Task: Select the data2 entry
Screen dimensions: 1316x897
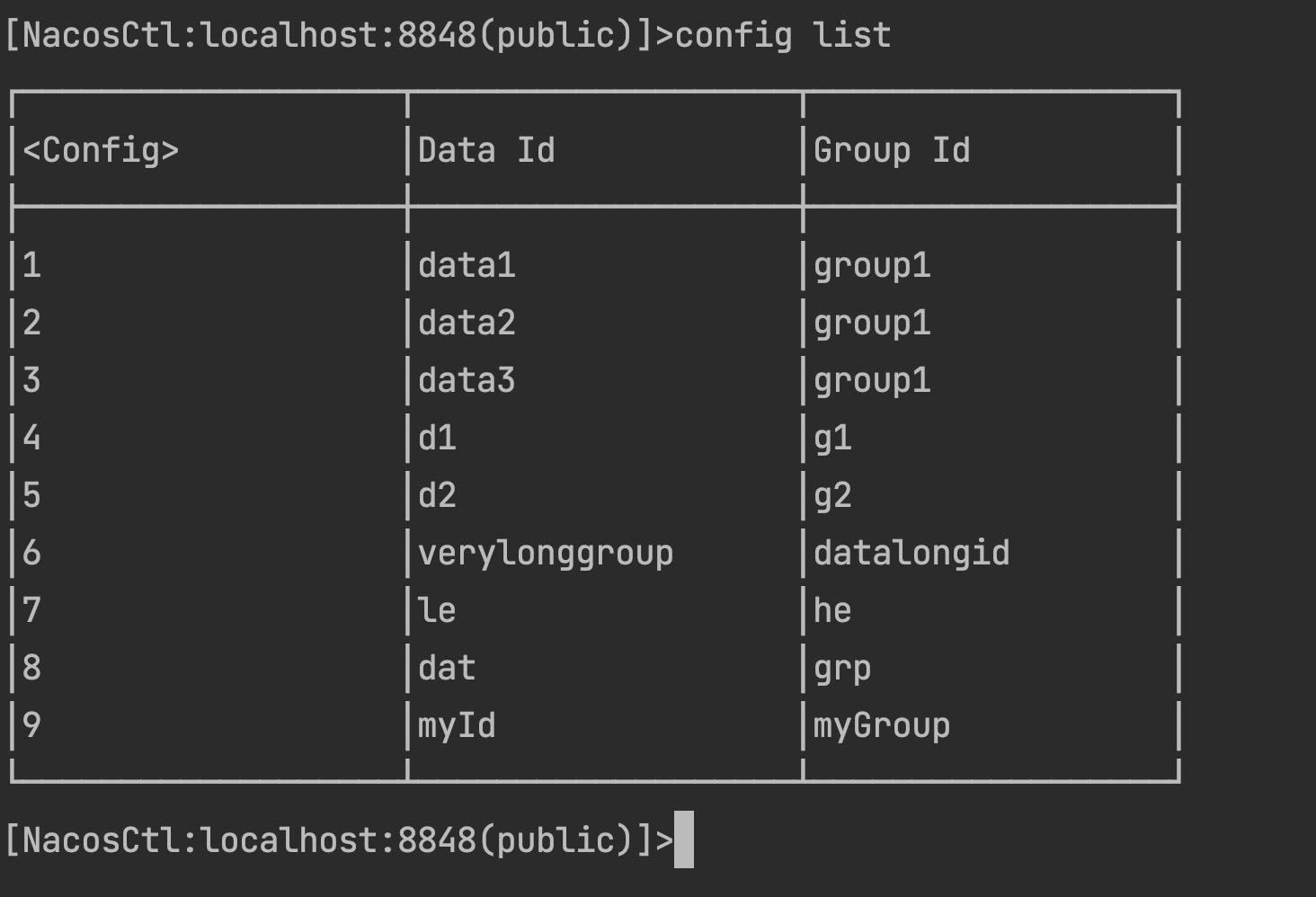Action: (467, 323)
